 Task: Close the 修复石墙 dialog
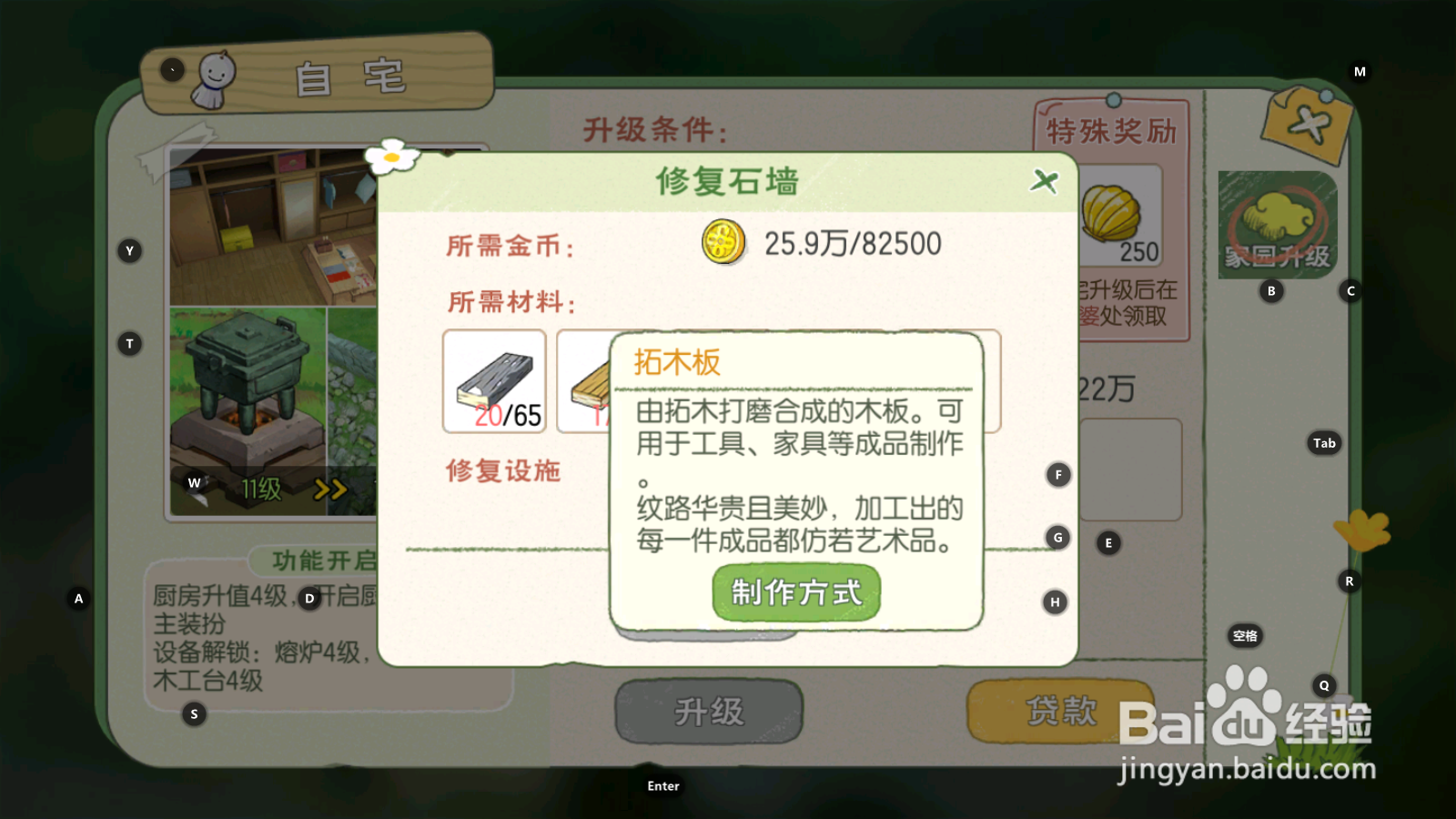(1044, 181)
